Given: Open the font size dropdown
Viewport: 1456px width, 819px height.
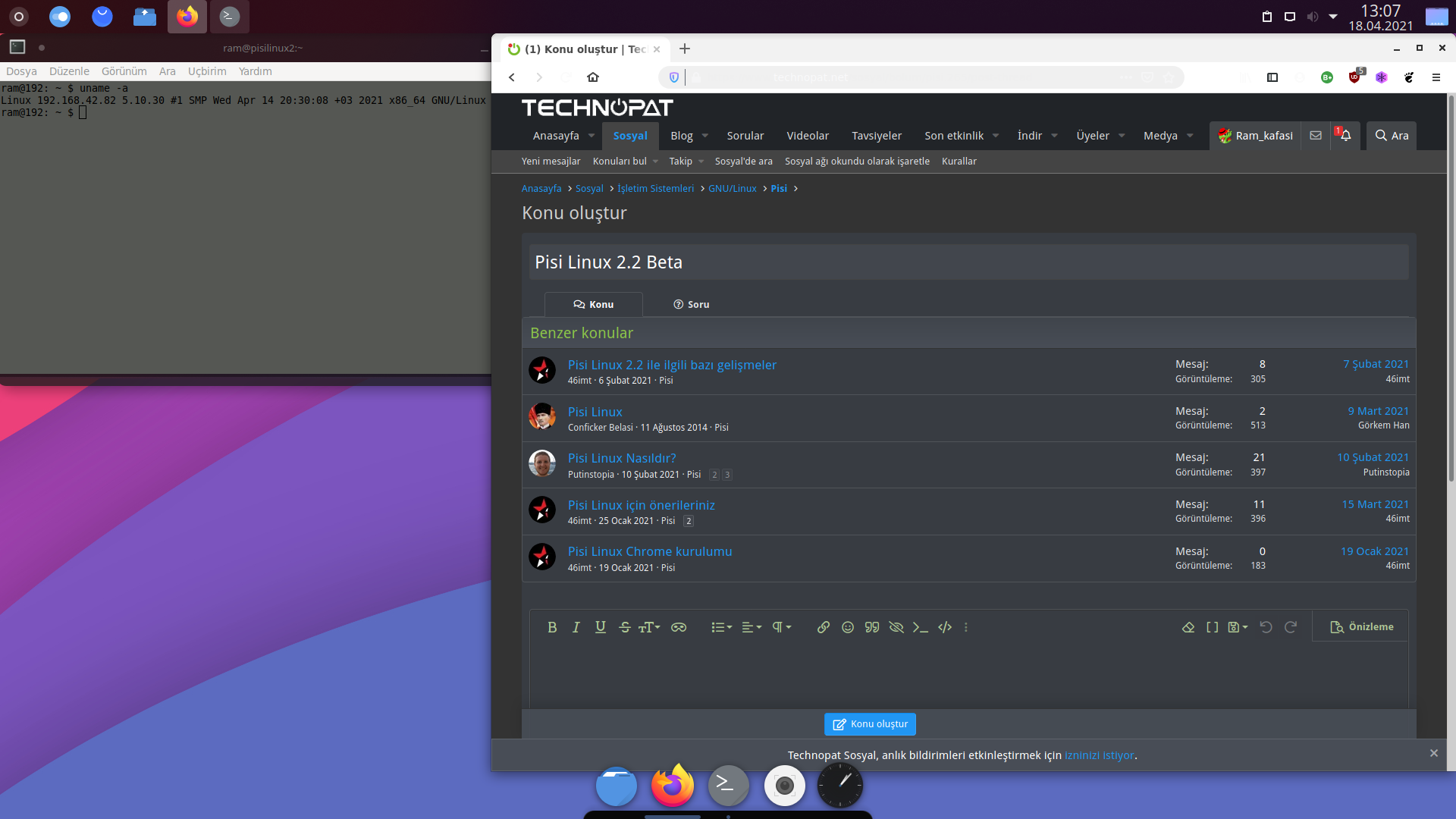Looking at the screenshot, I should 649,627.
